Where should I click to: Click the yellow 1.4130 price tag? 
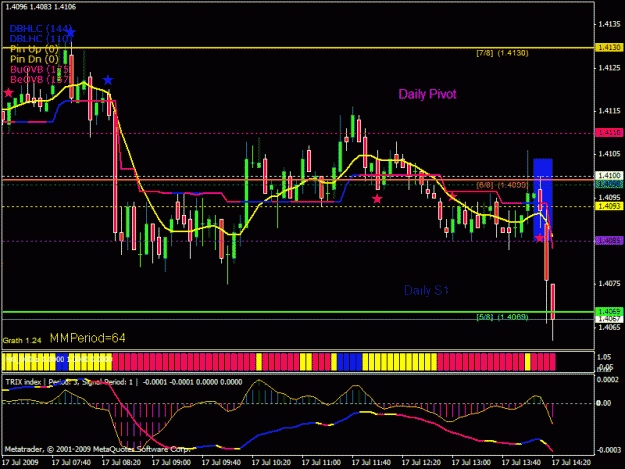pyautogui.click(x=609, y=47)
